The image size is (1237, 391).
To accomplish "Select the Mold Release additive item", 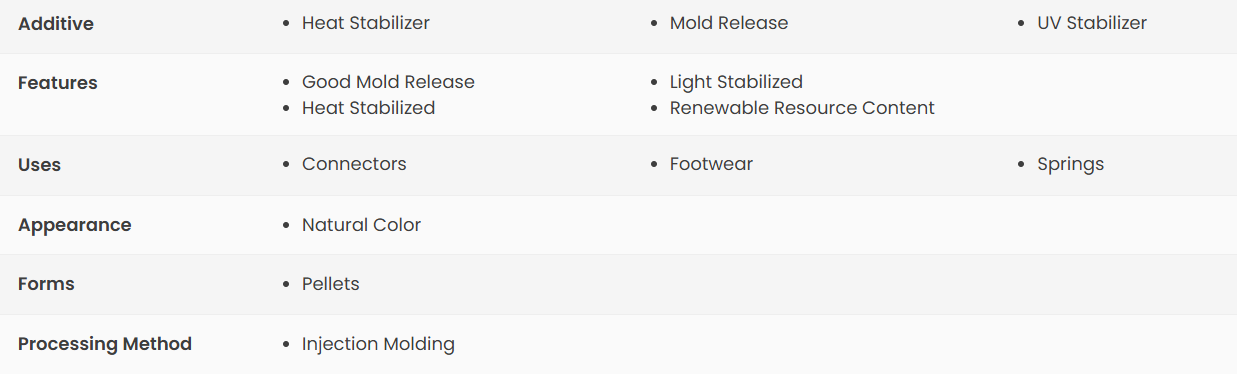I will (728, 23).
